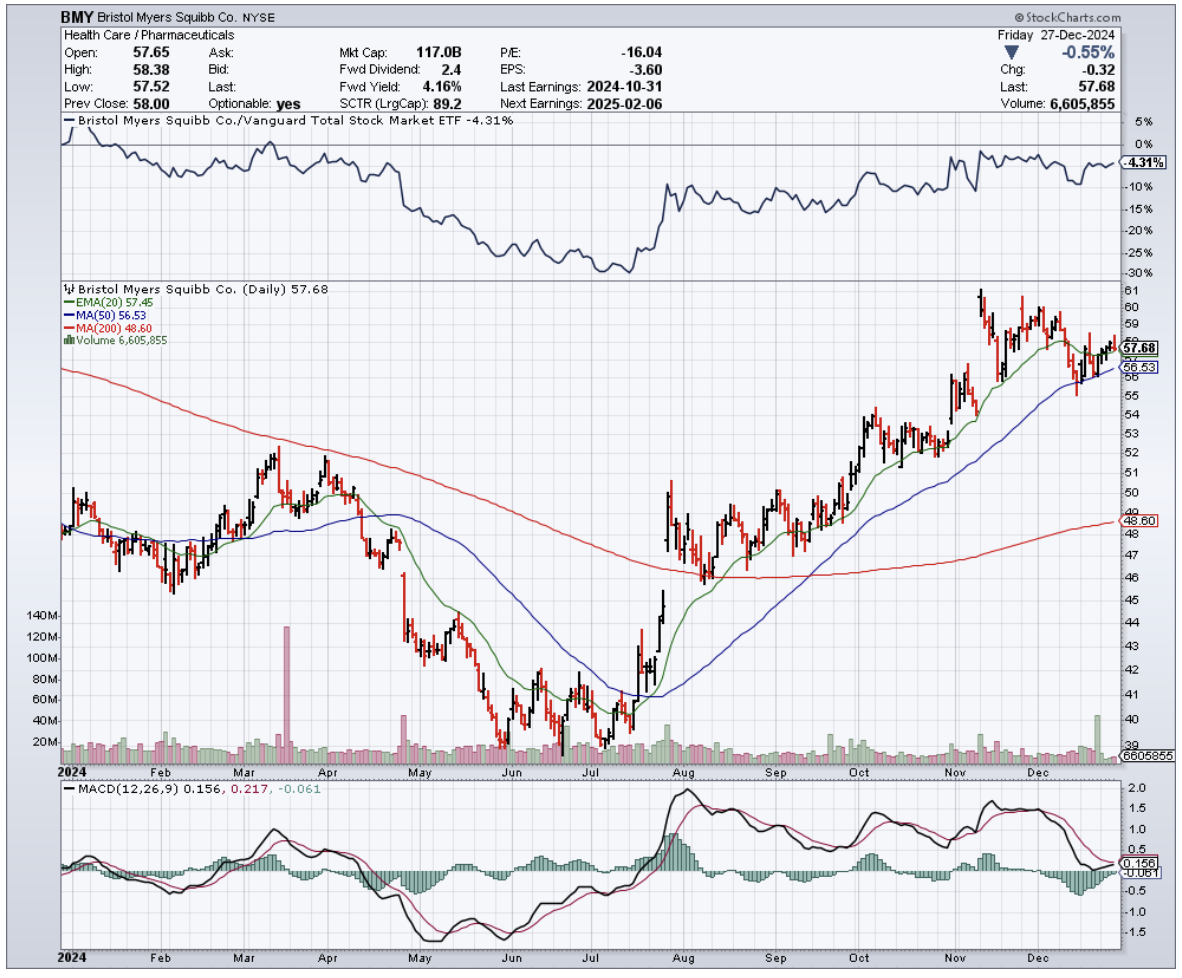Viewport: 1182px width, 978px height.
Task: Click the 48.60 MA(200) axis tag
Action: (1140, 521)
